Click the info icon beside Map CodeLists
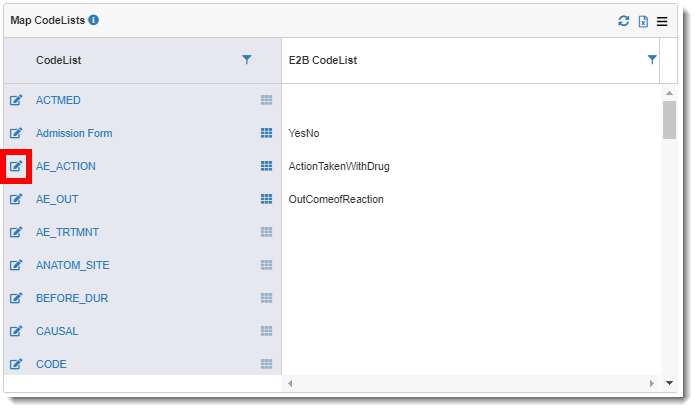This screenshot has width=698, height=412. (x=93, y=20)
